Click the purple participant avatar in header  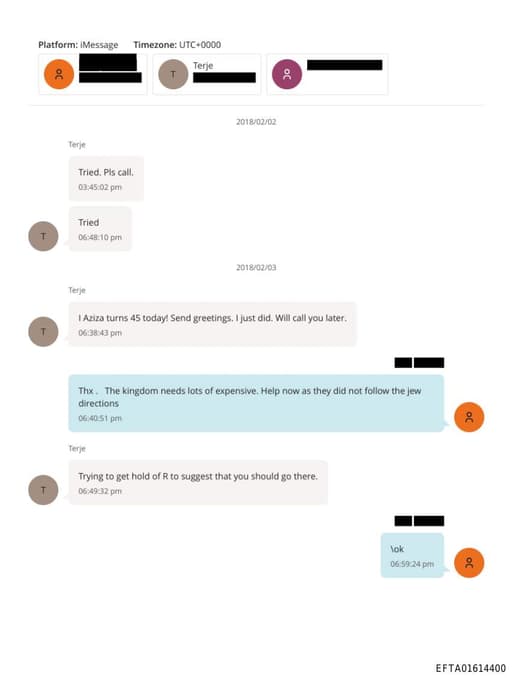[287, 74]
